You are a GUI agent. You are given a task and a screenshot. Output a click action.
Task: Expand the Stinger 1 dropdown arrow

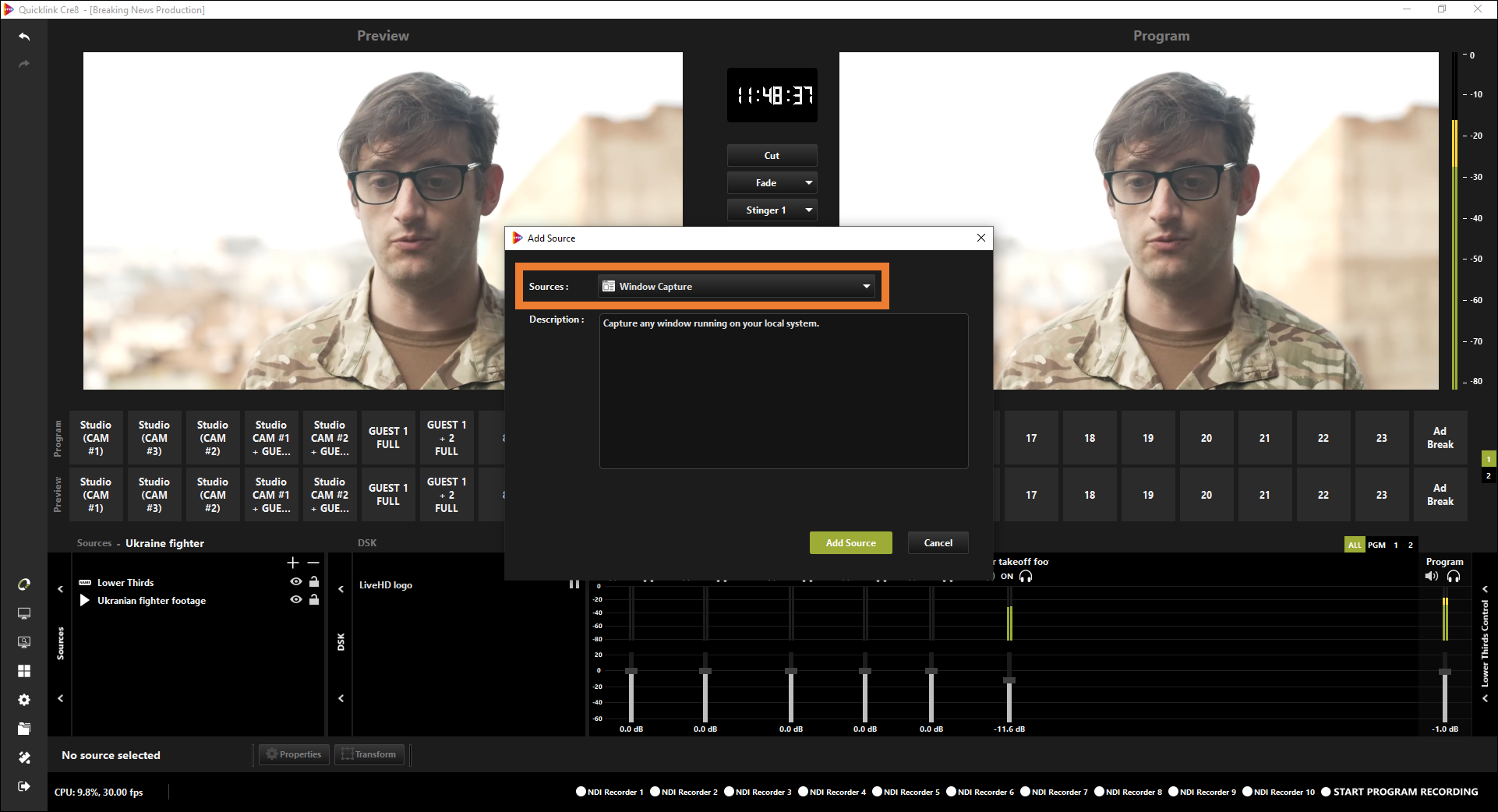click(809, 210)
